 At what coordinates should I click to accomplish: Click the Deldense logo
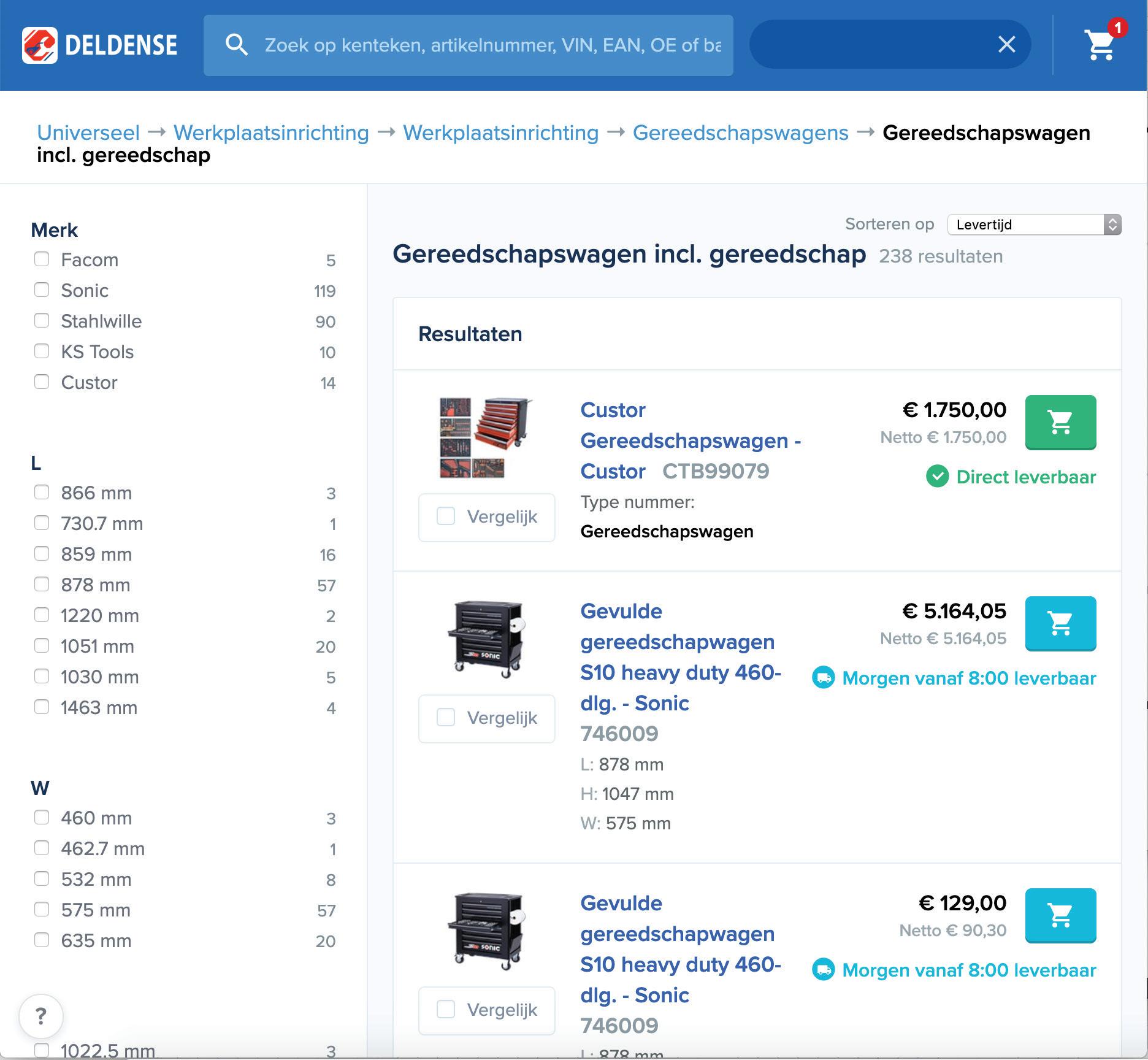tap(100, 45)
